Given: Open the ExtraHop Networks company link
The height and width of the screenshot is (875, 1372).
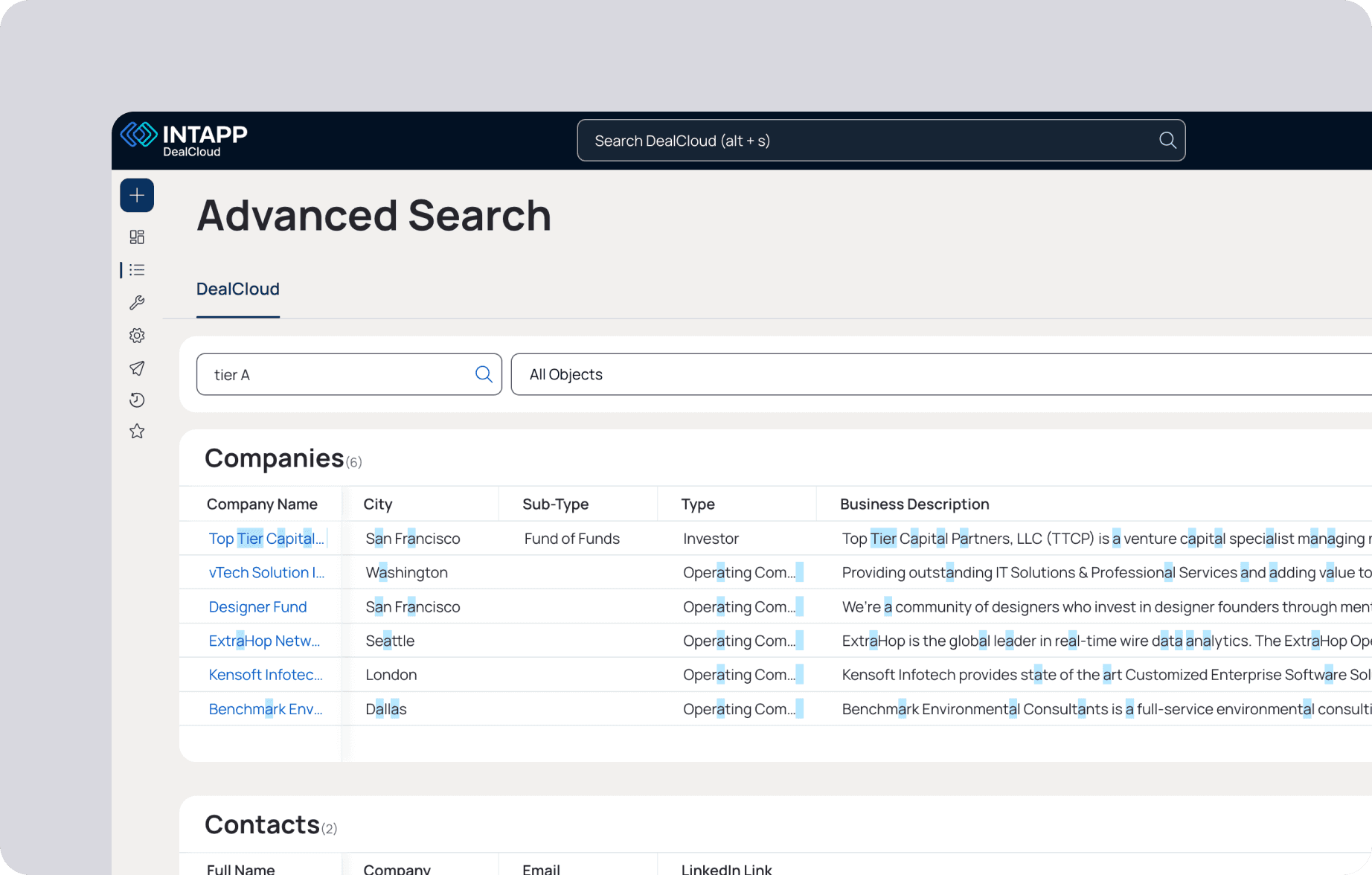Looking at the screenshot, I should click(264, 641).
